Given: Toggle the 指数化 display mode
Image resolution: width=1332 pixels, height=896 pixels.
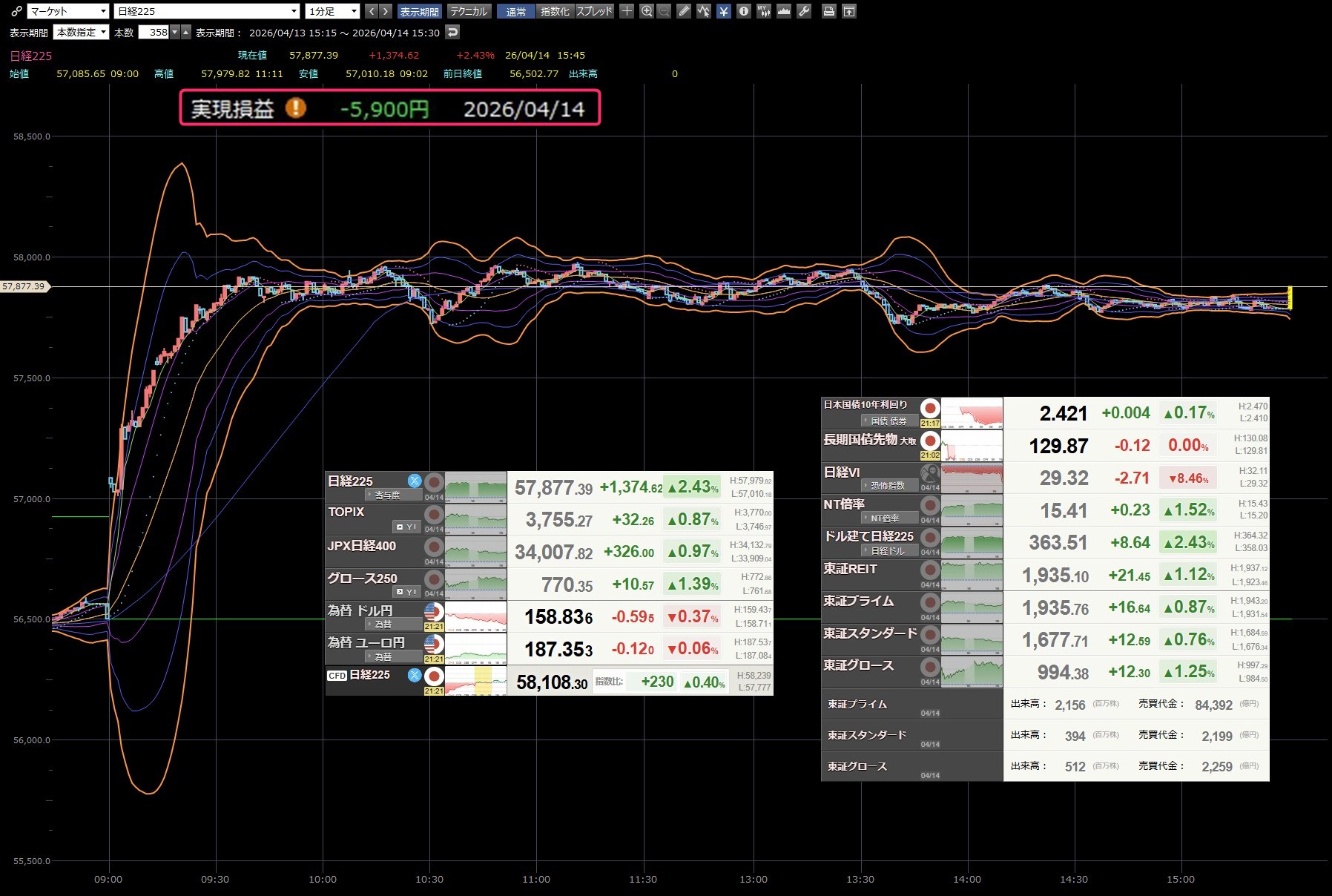Looking at the screenshot, I should click(555, 11).
